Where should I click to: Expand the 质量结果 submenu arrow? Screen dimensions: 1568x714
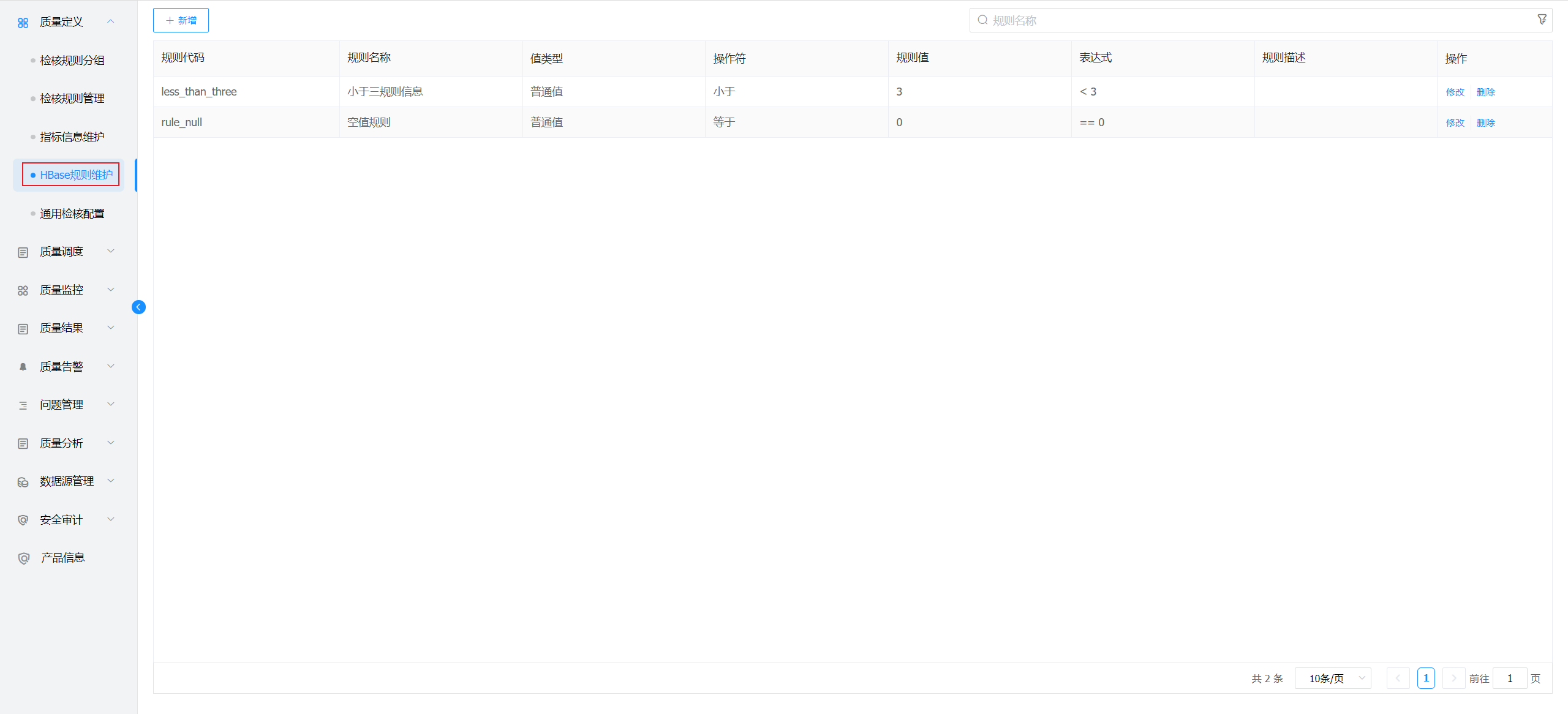111,328
